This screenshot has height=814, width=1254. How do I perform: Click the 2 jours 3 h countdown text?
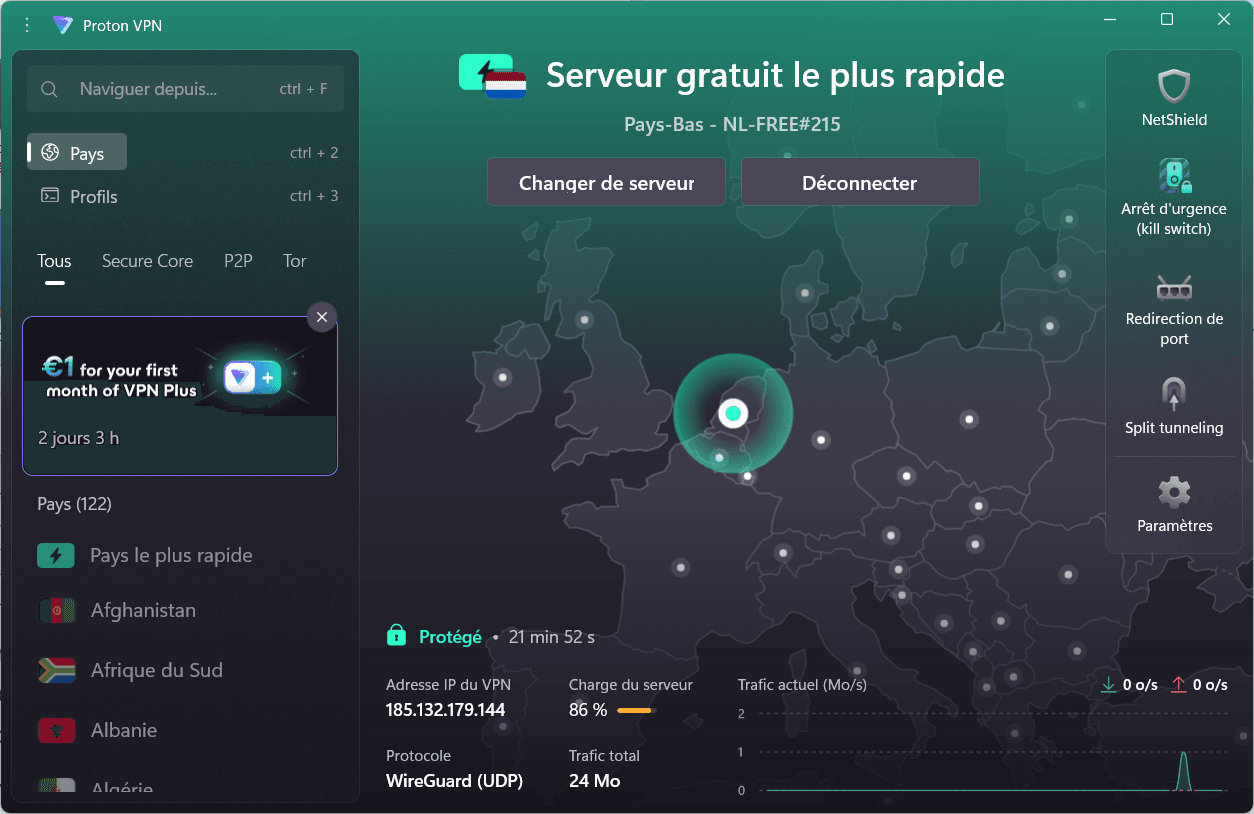tap(78, 438)
